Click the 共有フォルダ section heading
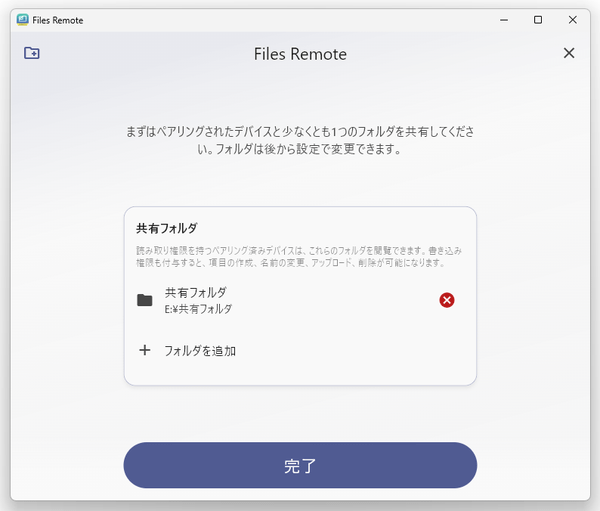The height and width of the screenshot is (511, 600). pos(167,229)
